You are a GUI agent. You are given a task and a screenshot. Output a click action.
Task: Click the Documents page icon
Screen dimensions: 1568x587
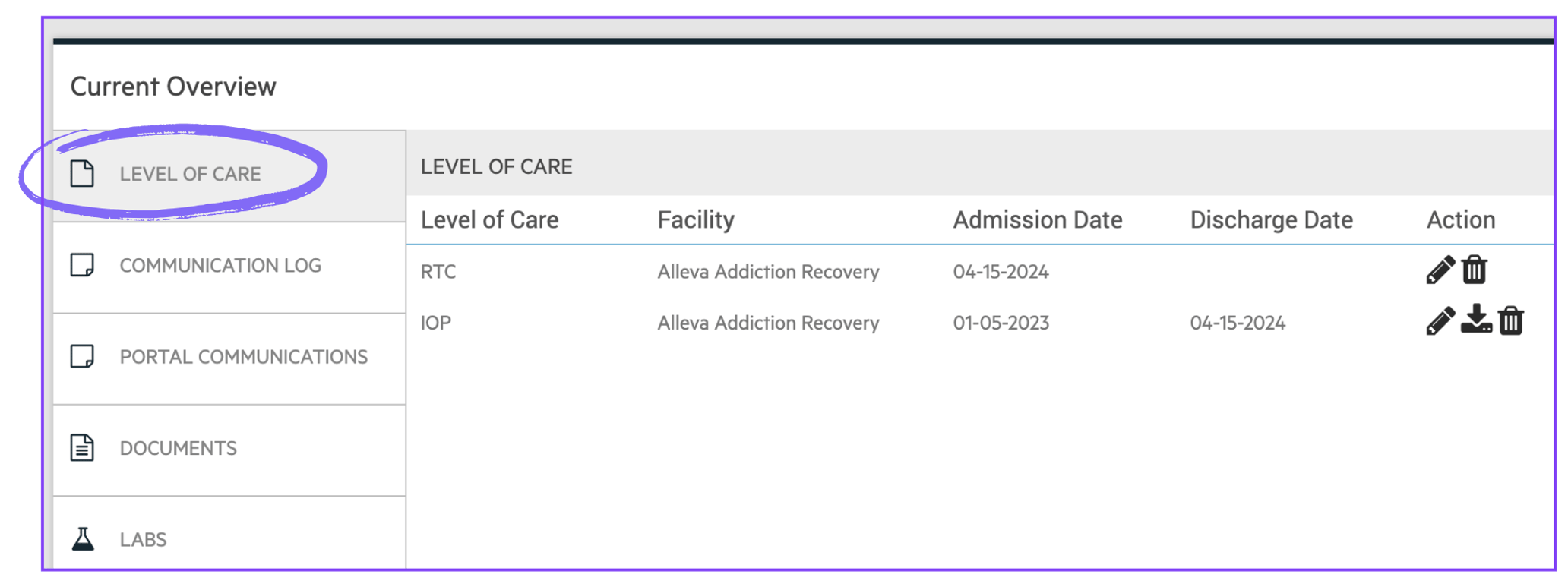point(82,448)
